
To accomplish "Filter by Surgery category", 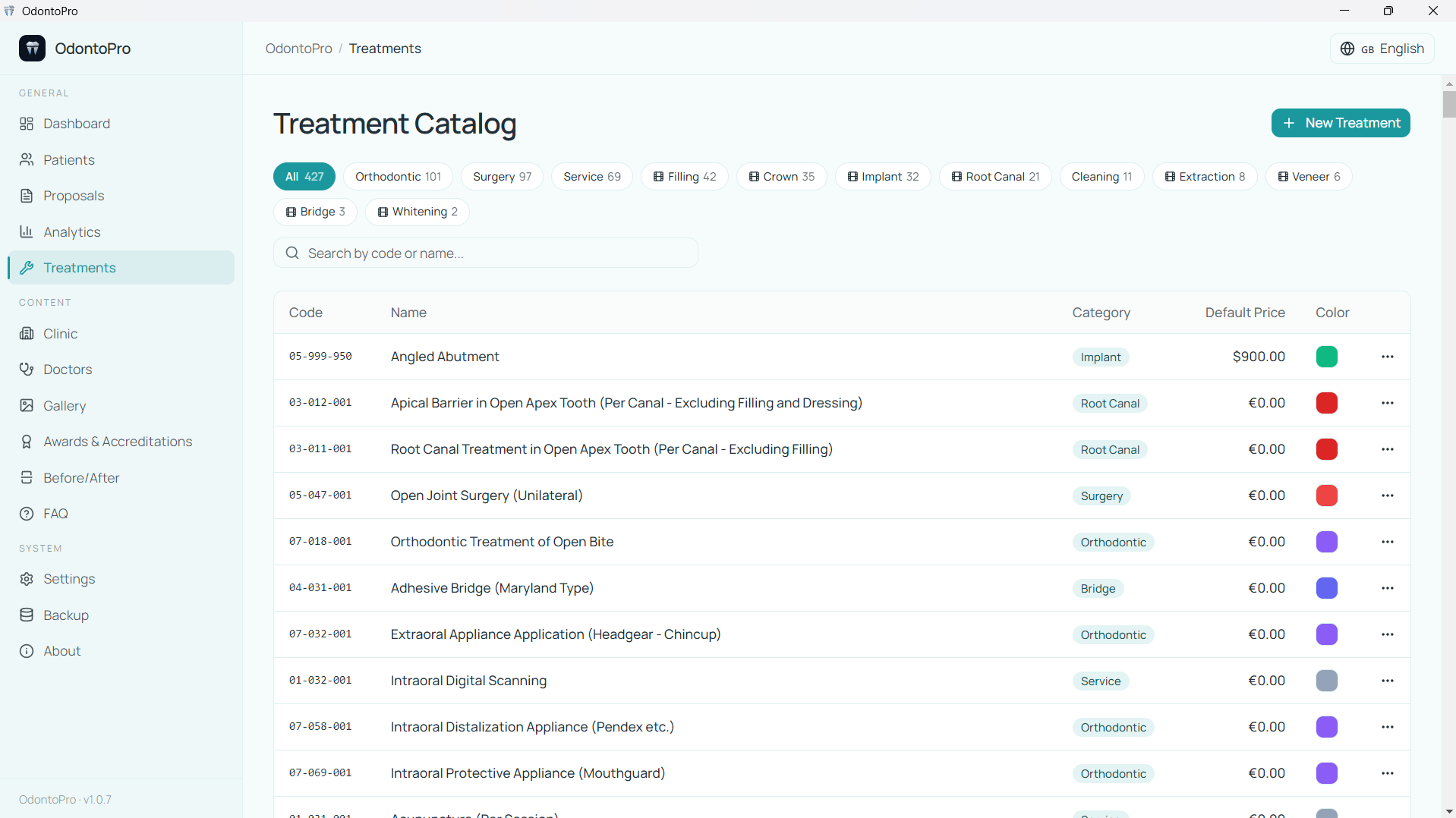I will point(502,177).
